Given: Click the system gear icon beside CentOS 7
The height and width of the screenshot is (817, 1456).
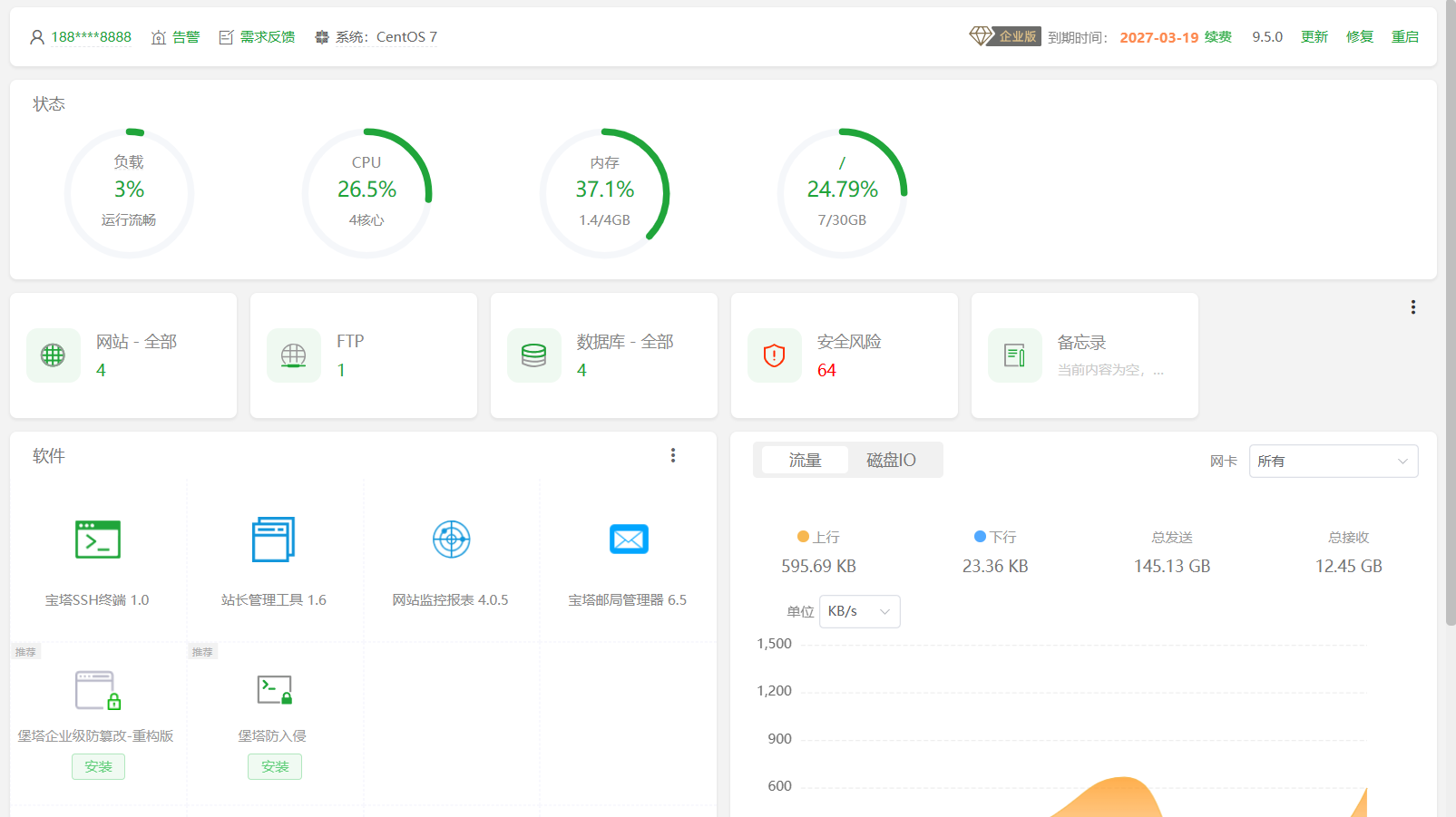Looking at the screenshot, I should pyautogui.click(x=322, y=37).
